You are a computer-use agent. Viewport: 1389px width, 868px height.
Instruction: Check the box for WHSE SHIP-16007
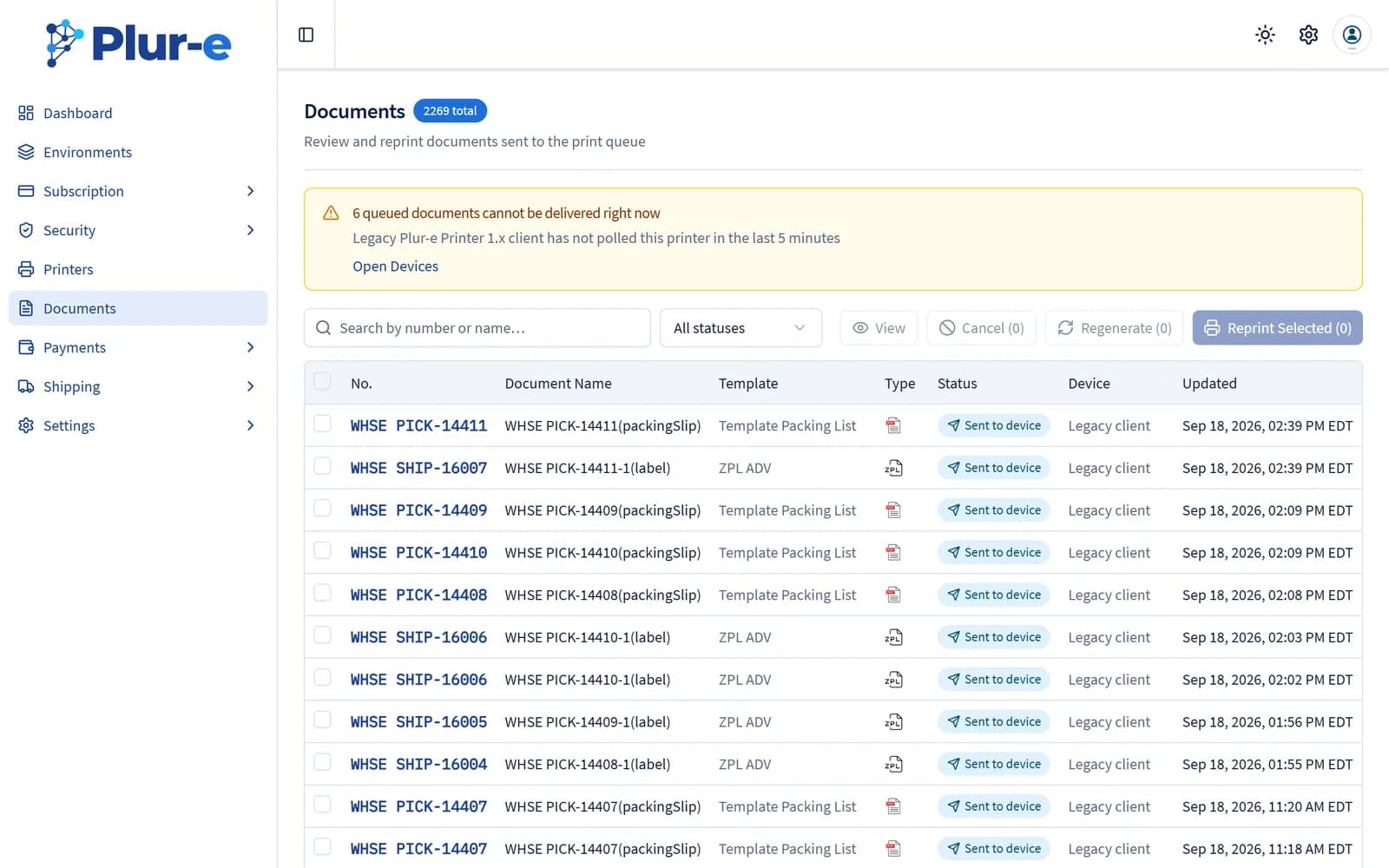322,466
